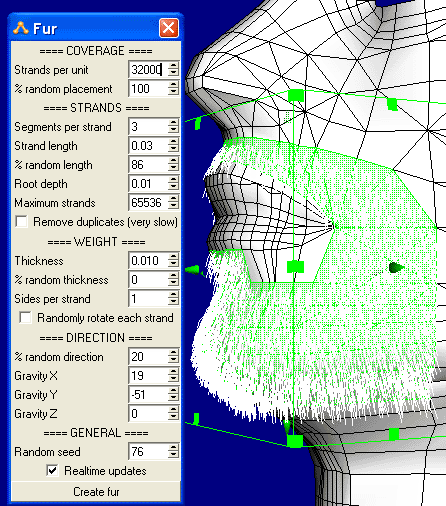Viewport: 446px width, 506px height.
Task: Adjust Strand length spinner arrows
Action: tap(173, 146)
